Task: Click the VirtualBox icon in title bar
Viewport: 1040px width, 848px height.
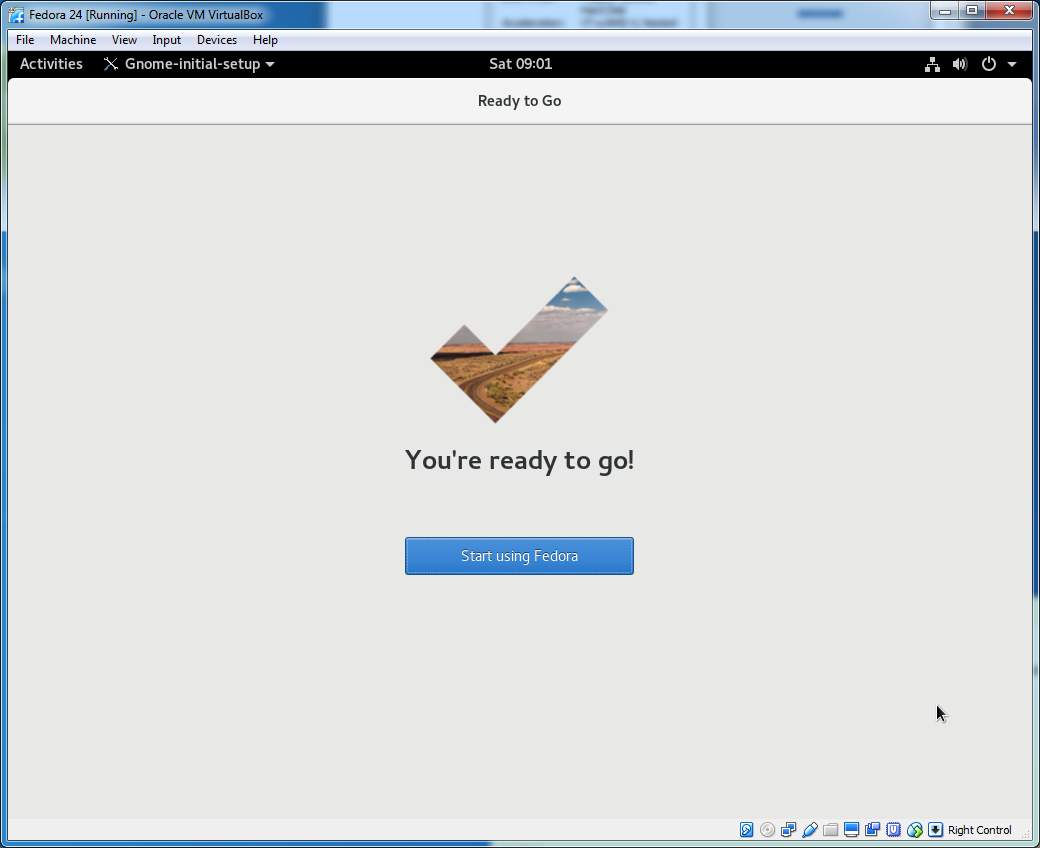Action: click(x=16, y=14)
